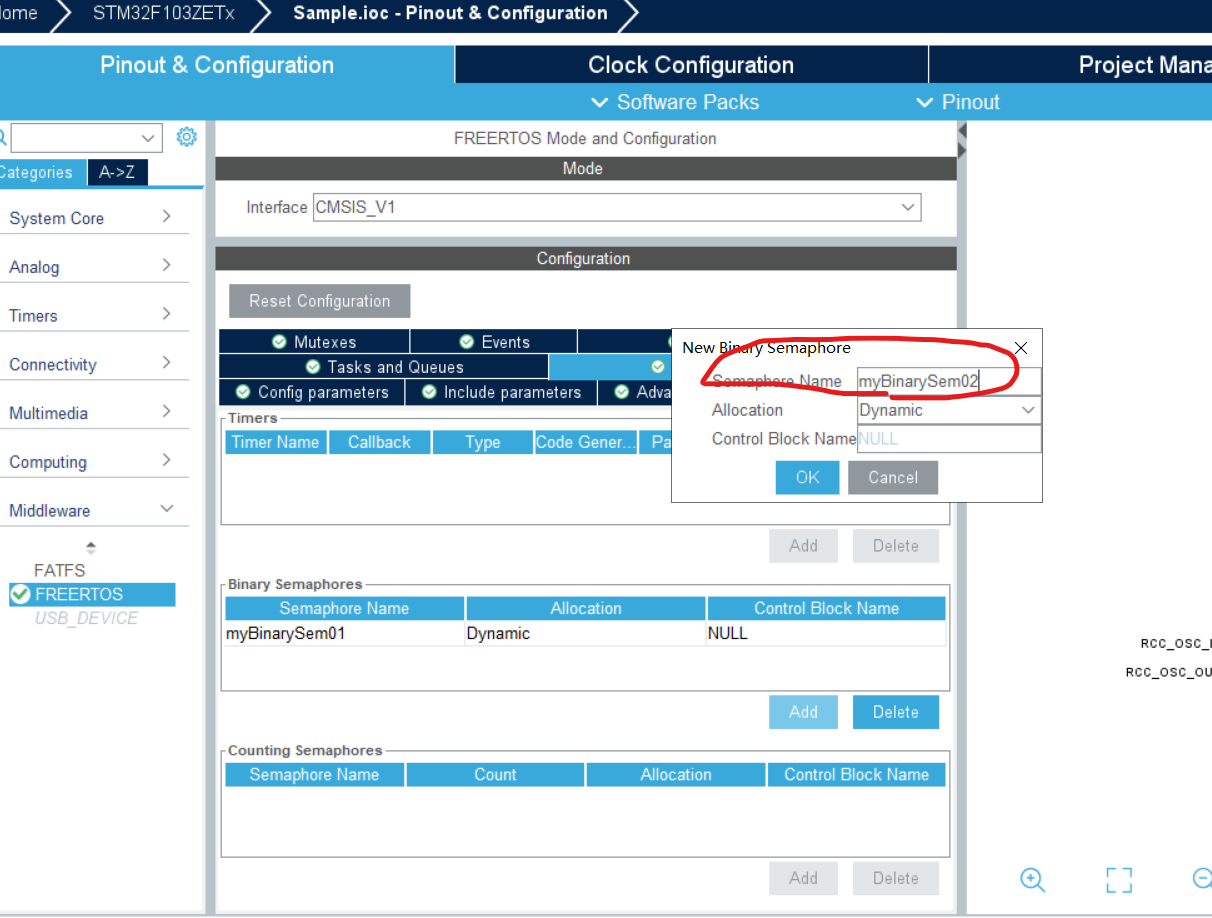Image resolution: width=1212 pixels, height=918 pixels.
Task: Open the Mutexes tab
Action: (x=314, y=342)
